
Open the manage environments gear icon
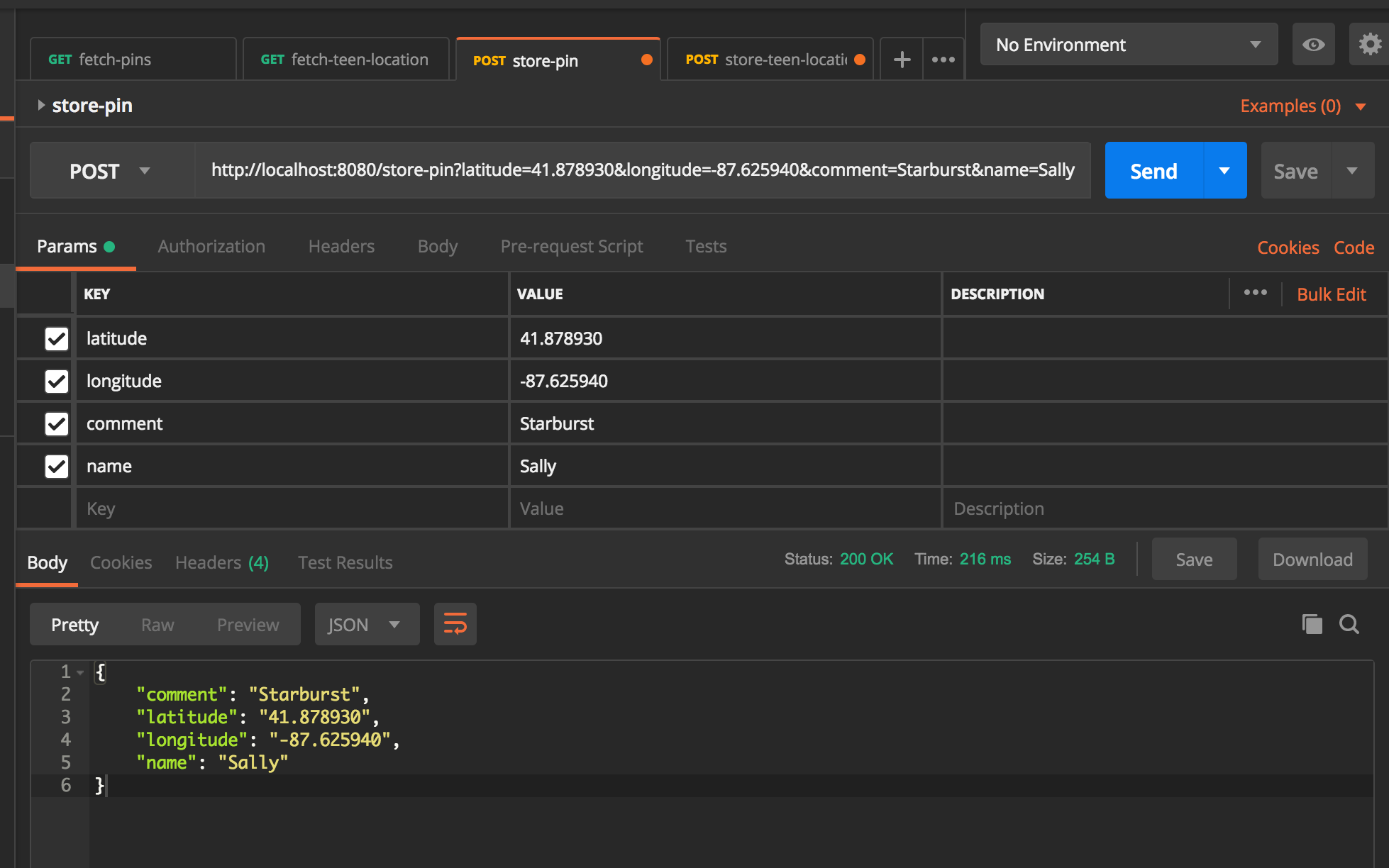[1370, 45]
